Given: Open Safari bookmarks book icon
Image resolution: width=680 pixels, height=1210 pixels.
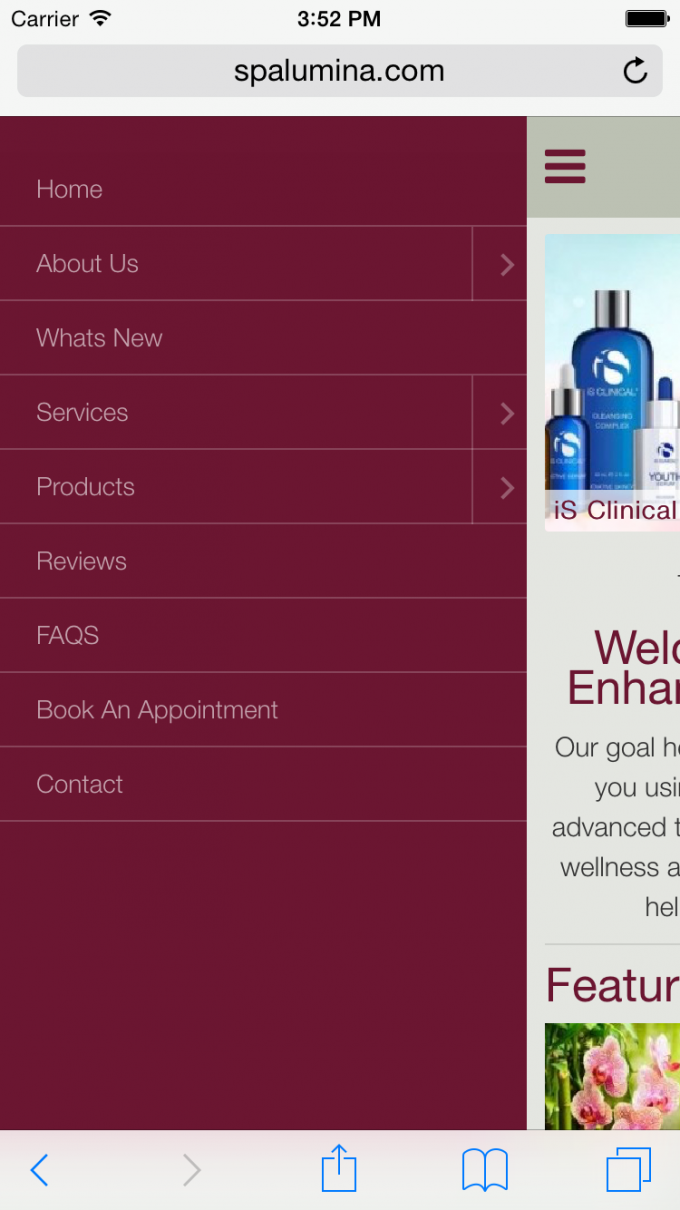Looking at the screenshot, I should (485, 1170).
